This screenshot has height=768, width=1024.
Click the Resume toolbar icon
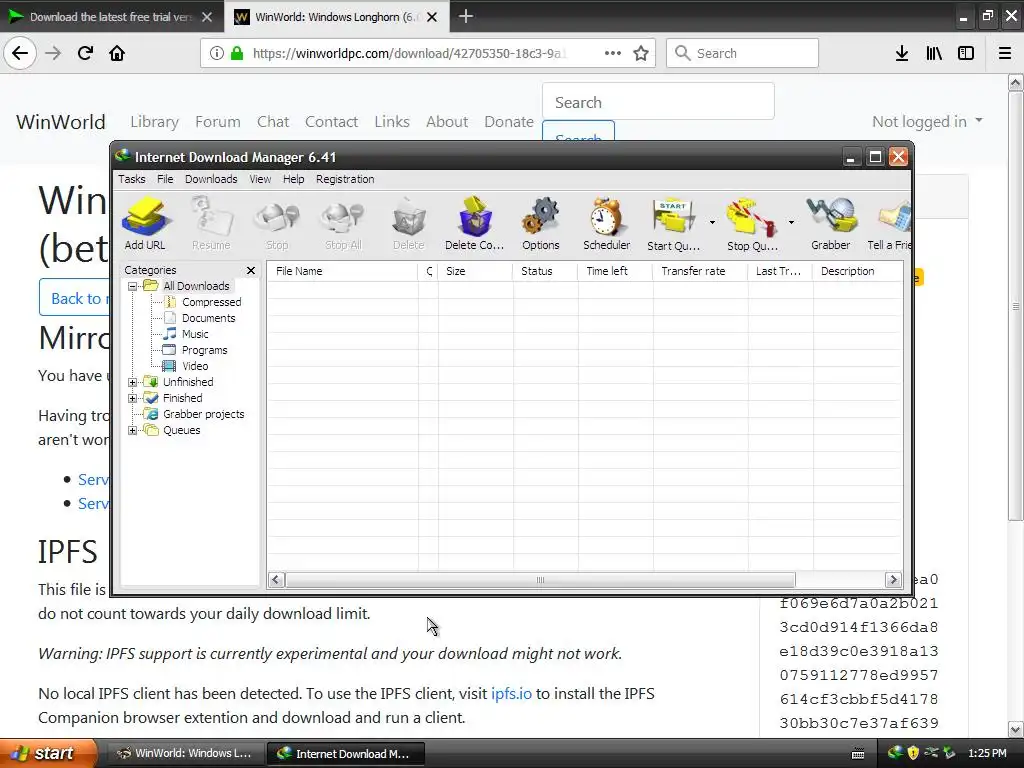click(x=211, y=224)
